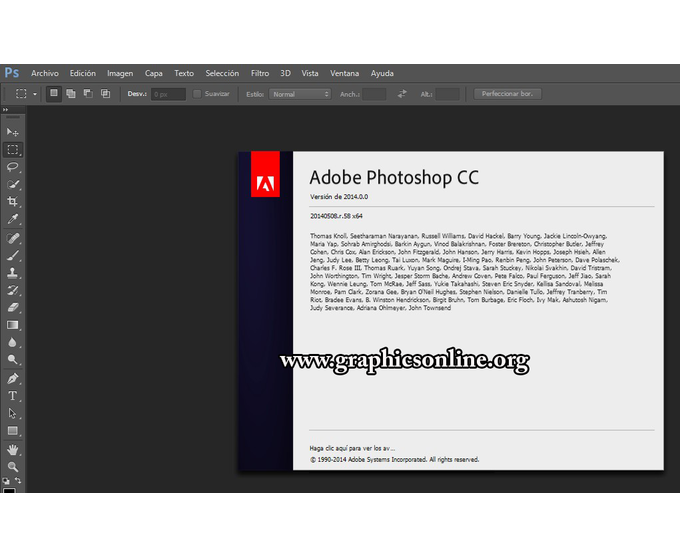Image resolution: width=680 pixels, height=556 pixels.
Task: Expand the collapsed tools panel arrows
Action: tap(5, 110)
